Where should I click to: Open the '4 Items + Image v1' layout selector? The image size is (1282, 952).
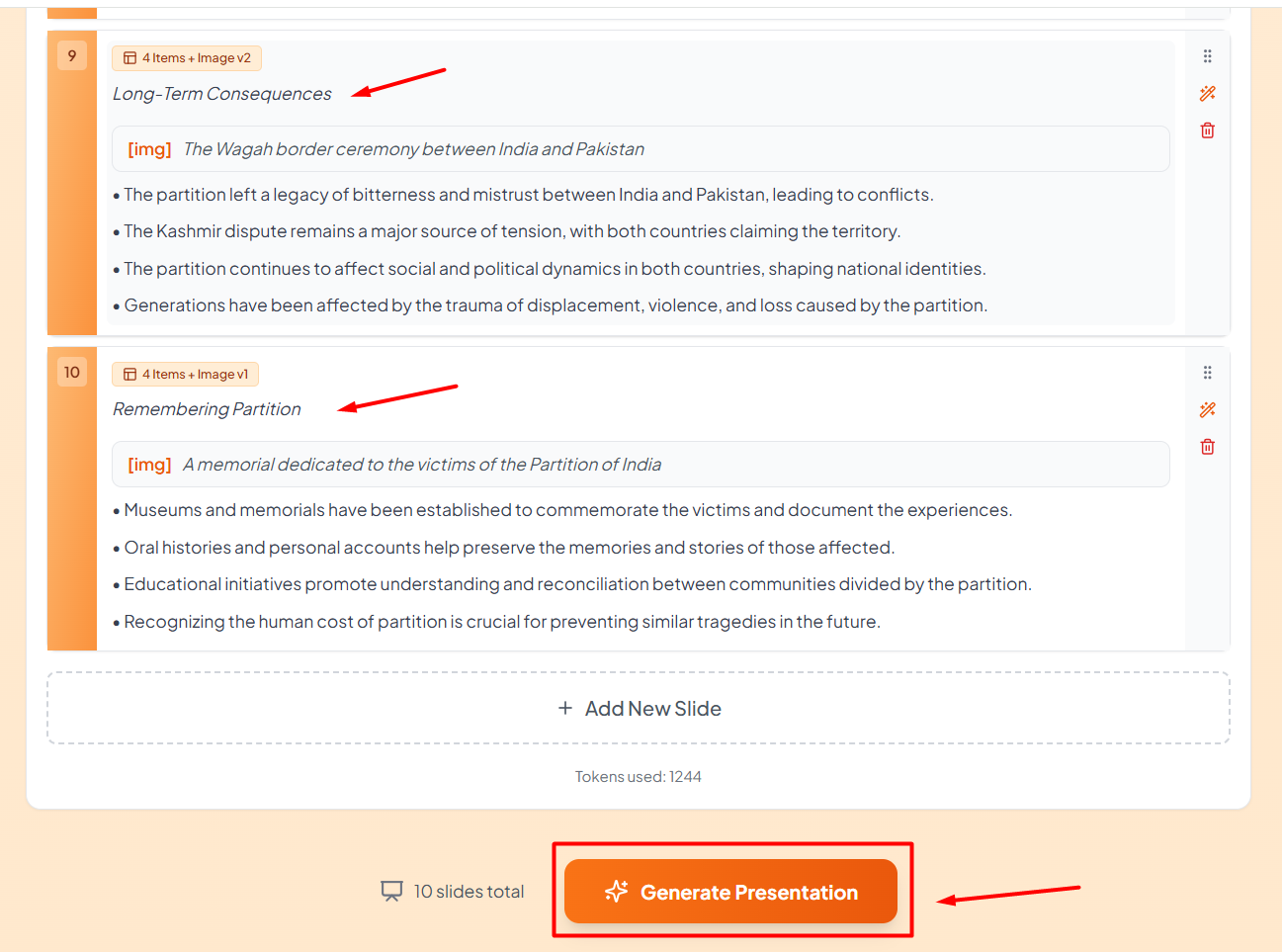pyautogui.click(x=186, y=375)
